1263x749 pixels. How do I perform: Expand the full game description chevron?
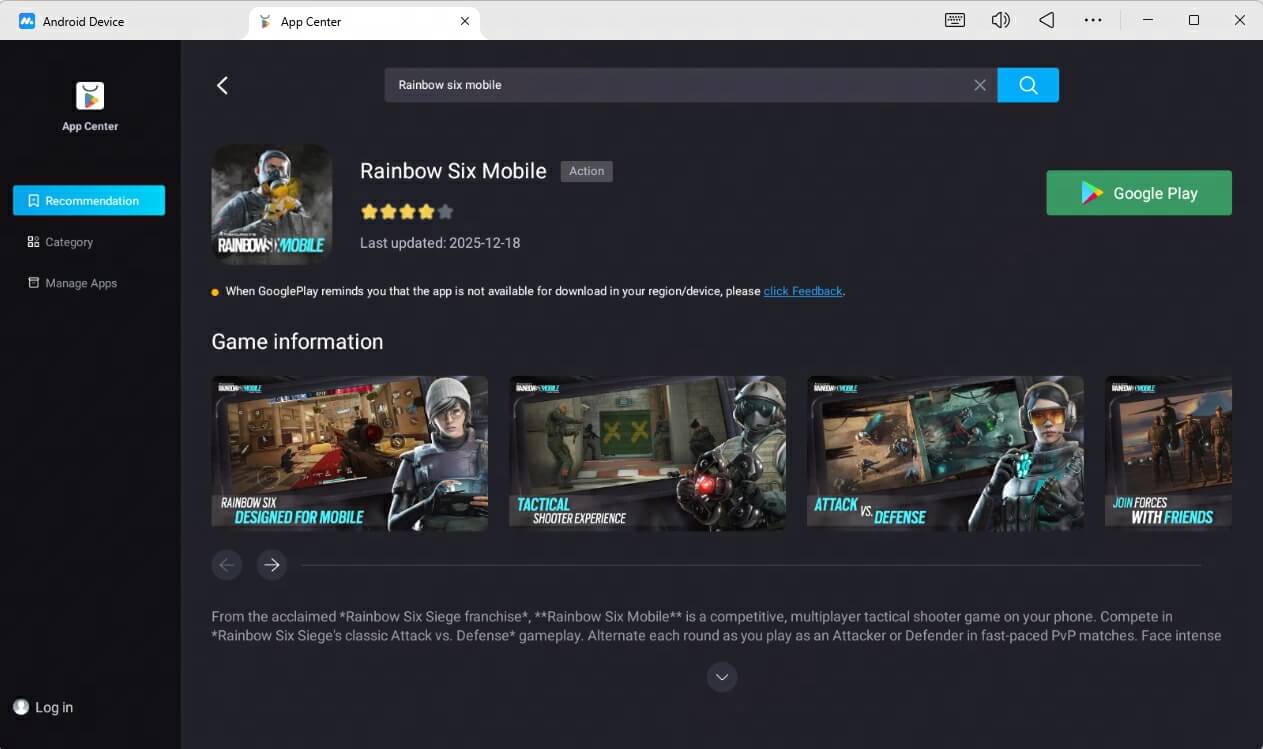[x=722, y=677]
